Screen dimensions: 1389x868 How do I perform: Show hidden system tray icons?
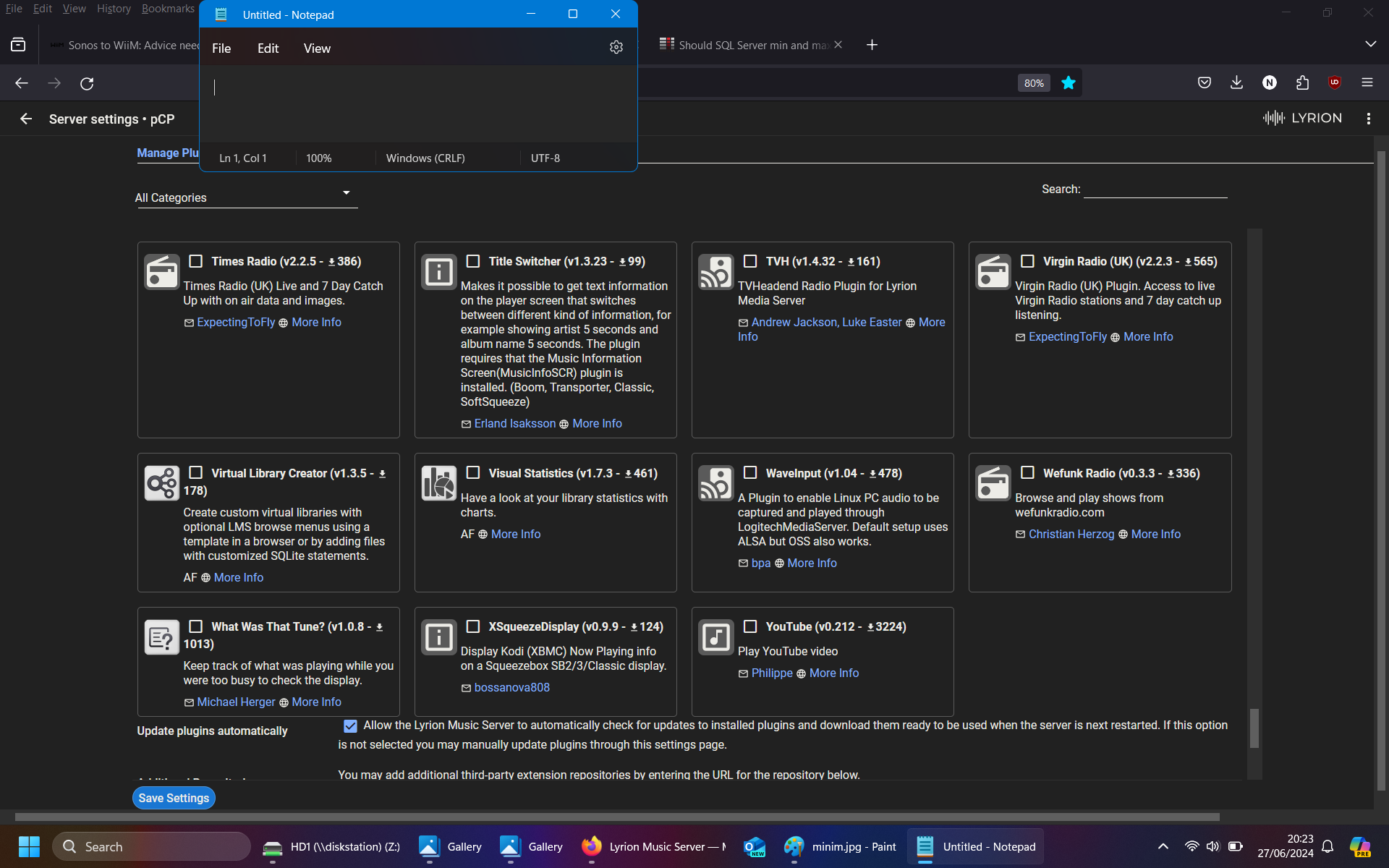(x=1163, y=846)
